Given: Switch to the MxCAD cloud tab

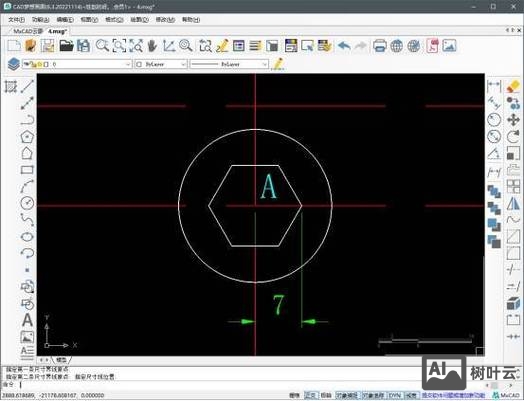Looking at the screenshot, I should coord(28,31).
